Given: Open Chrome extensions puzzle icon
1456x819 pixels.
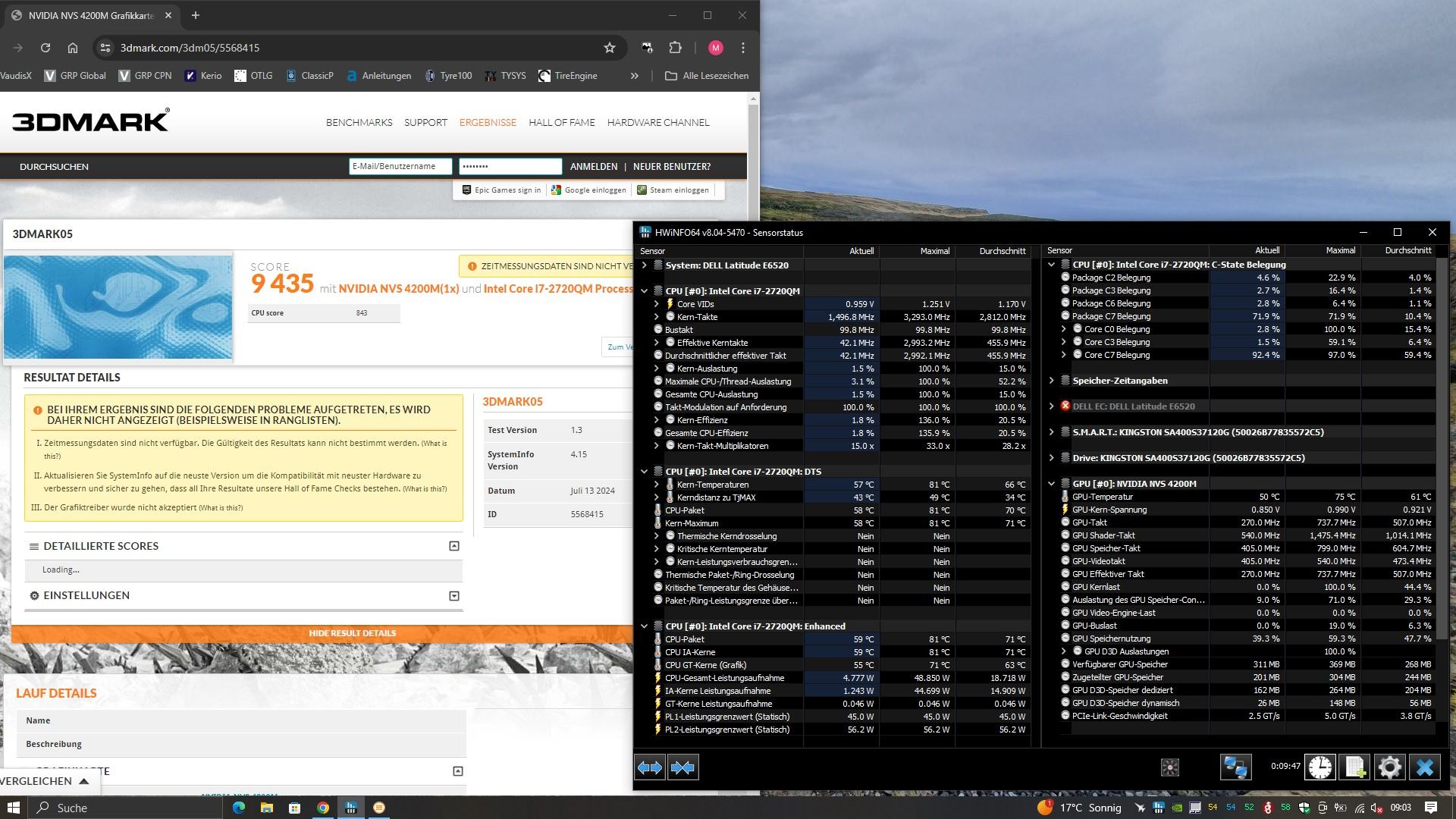Looking at the screenshot, I should click(x=675, y=48).
